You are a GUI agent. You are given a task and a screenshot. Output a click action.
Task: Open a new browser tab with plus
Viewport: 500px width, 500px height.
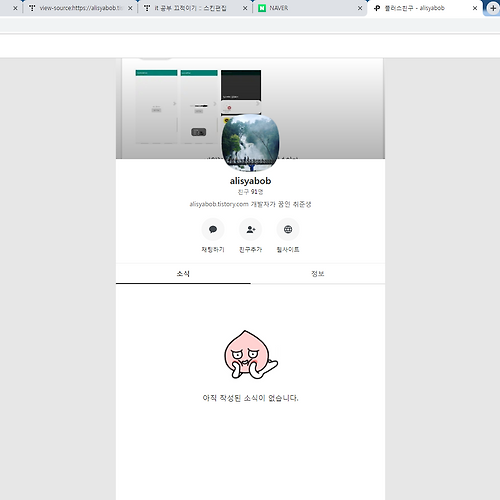493,8
